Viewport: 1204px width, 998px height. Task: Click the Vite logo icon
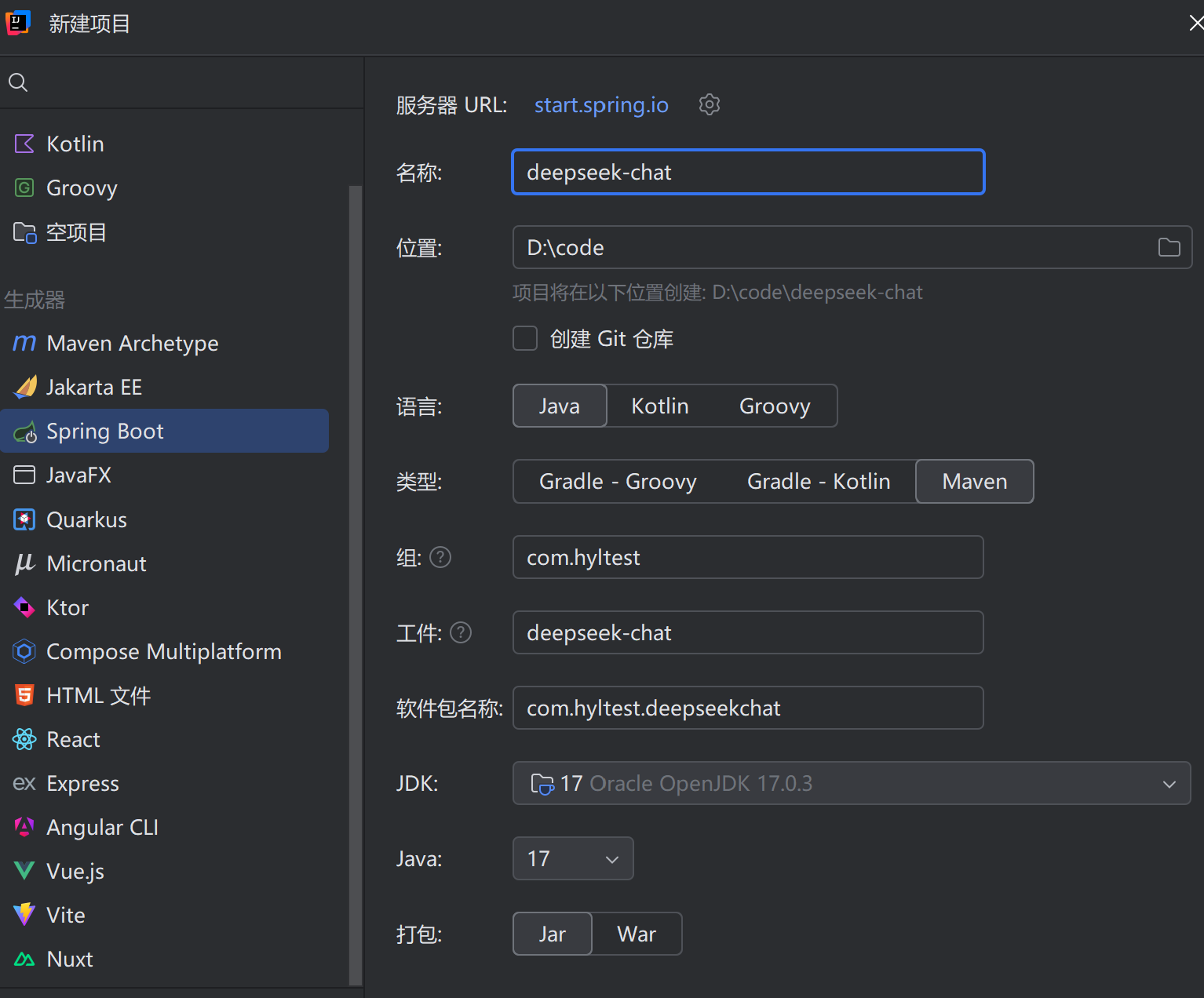coord(24,915)
